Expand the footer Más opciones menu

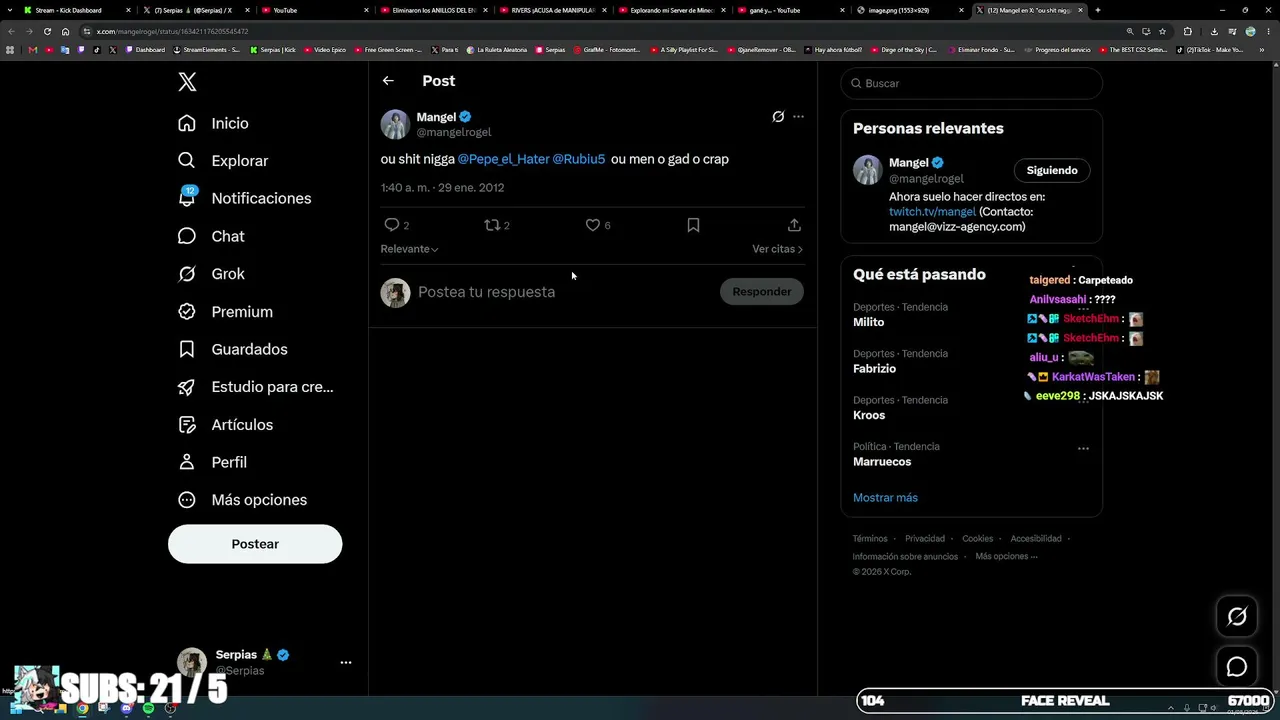(1006, 557)
